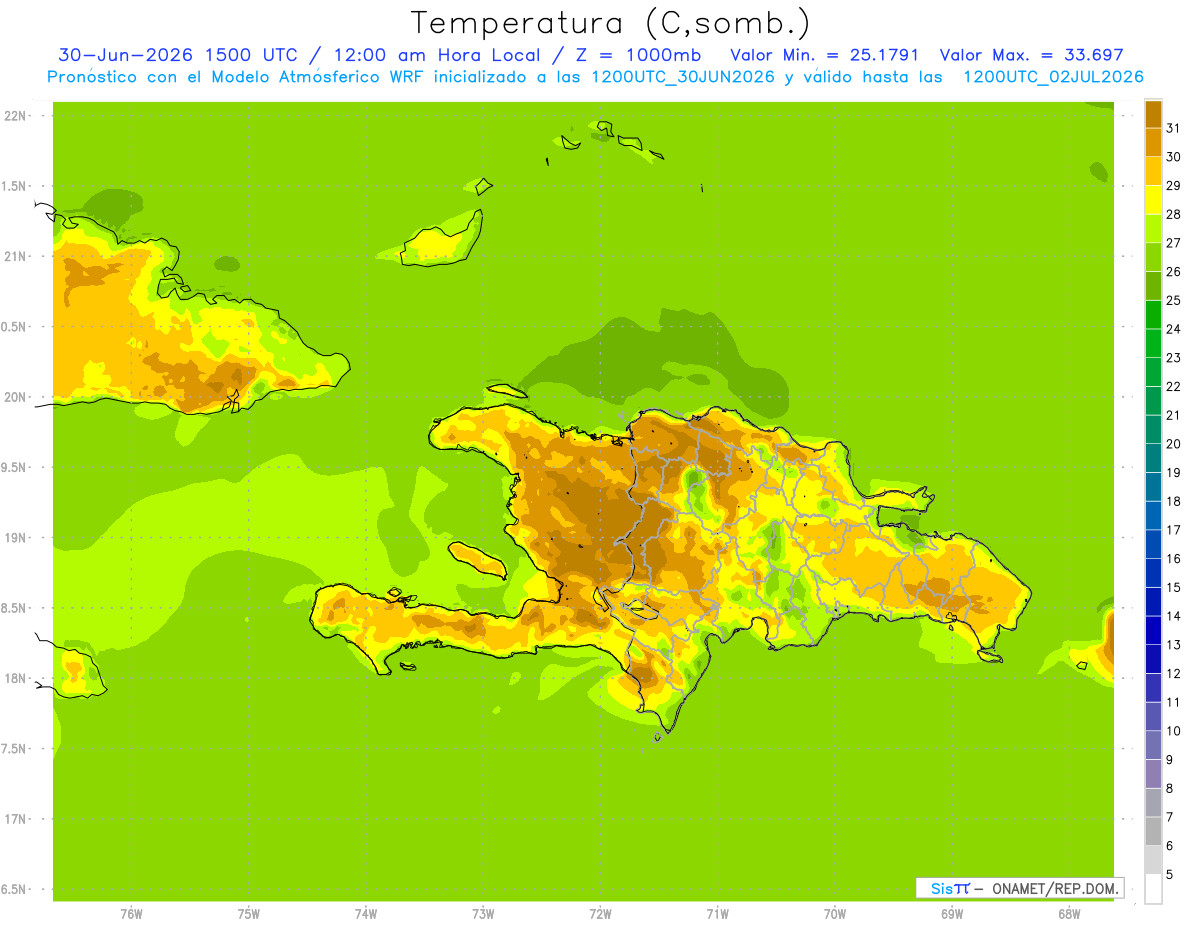
Task: Click the colorbar label '10'
Action: coord(1173,731)
